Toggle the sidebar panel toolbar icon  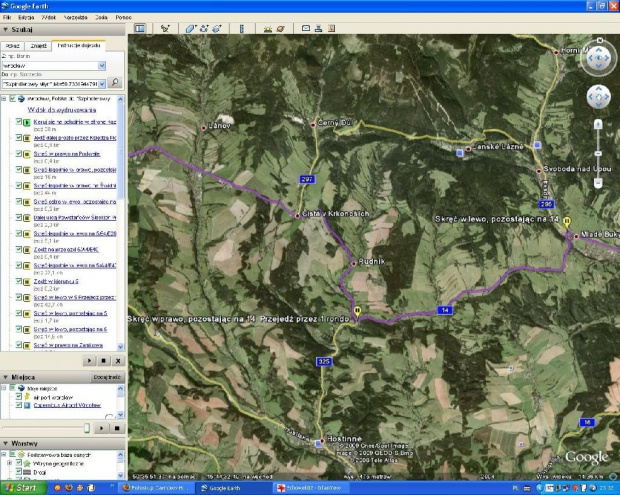[140, 28]
